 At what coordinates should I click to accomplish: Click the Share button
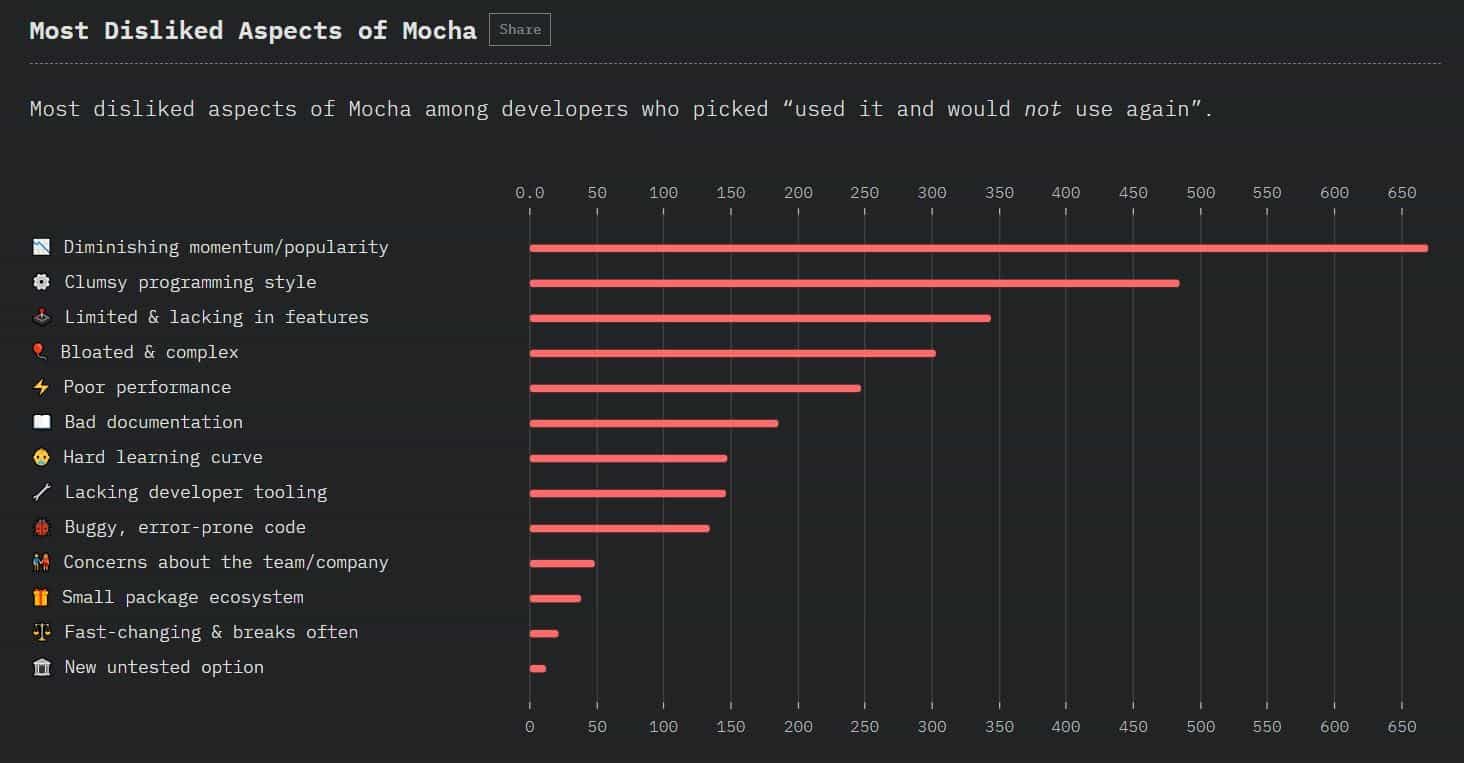pos(519,30)
